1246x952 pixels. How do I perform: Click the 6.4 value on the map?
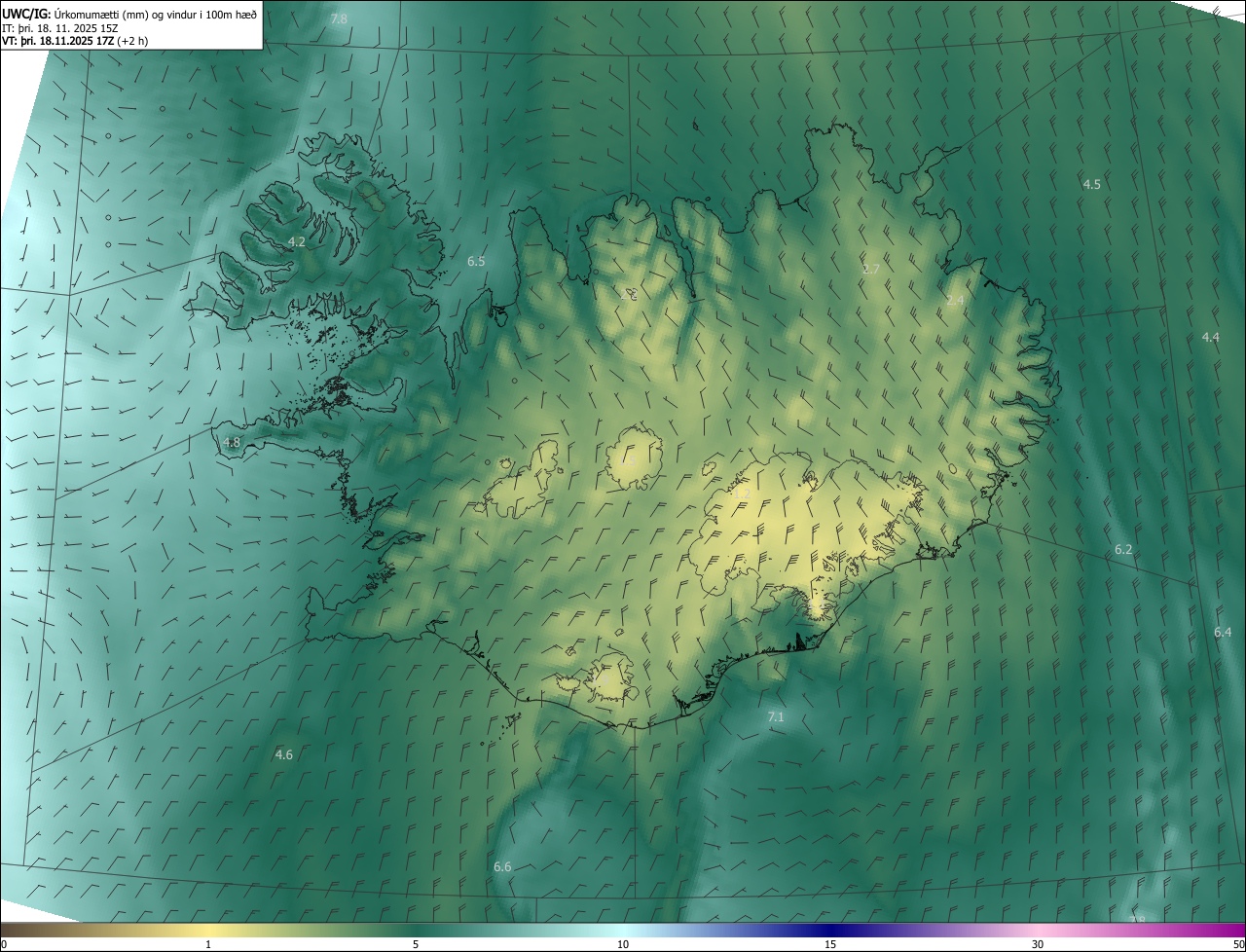(1223, 632)
